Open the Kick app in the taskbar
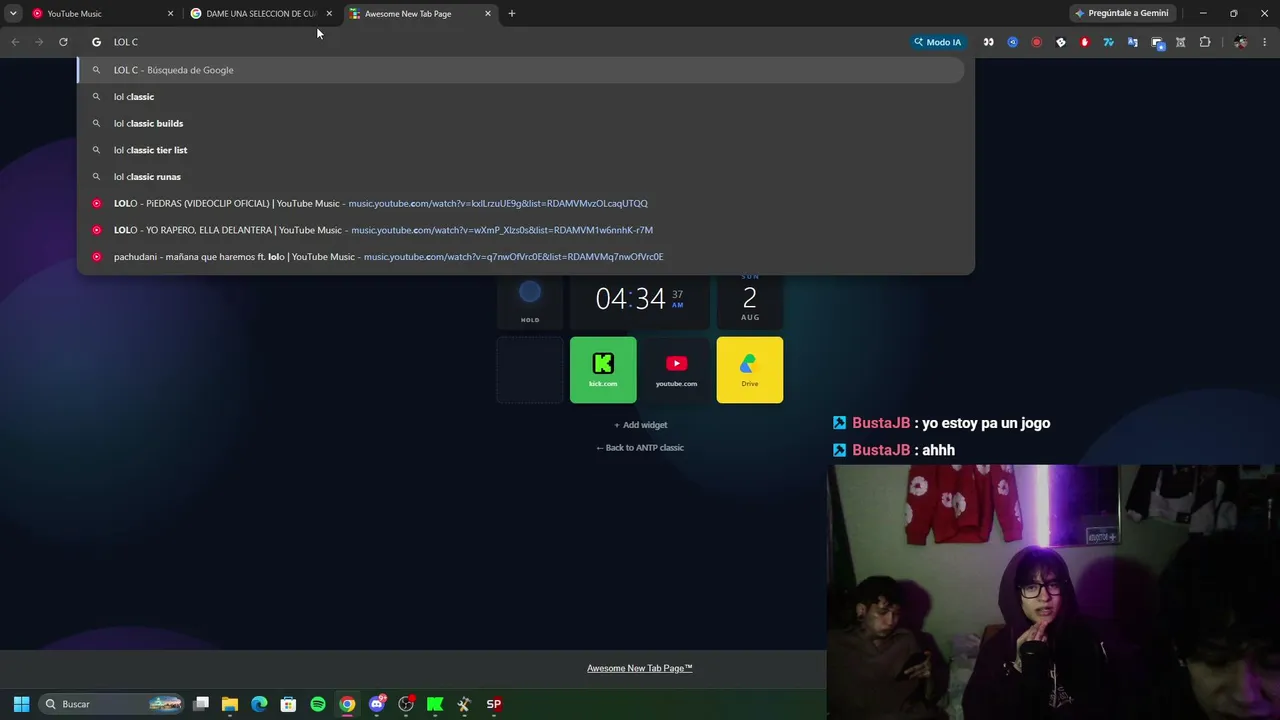The width and height of the screenshot is (1280, 720). tap(435, 704)
